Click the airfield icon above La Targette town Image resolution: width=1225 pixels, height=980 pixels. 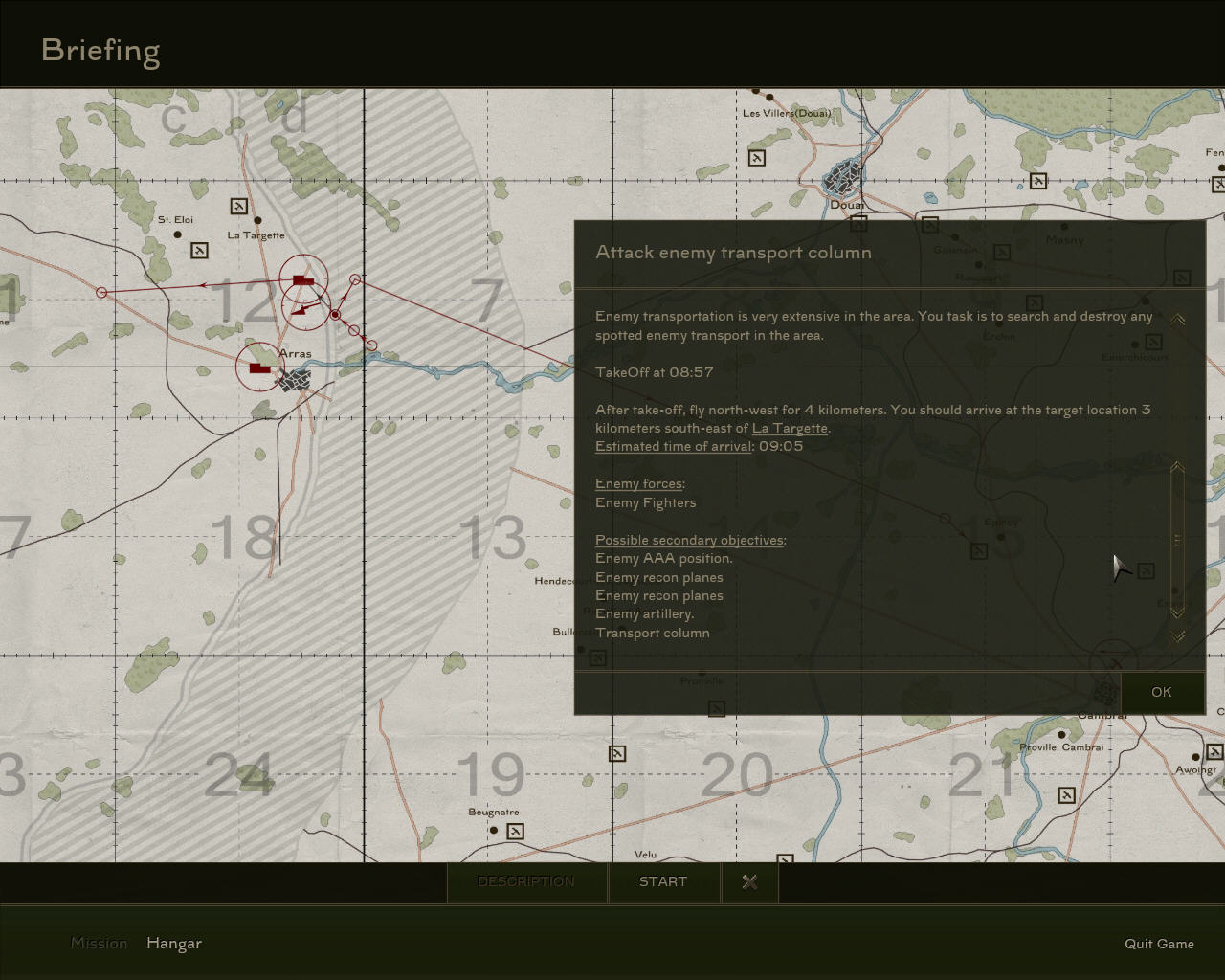pyautogui.click(x=239, y=206)
